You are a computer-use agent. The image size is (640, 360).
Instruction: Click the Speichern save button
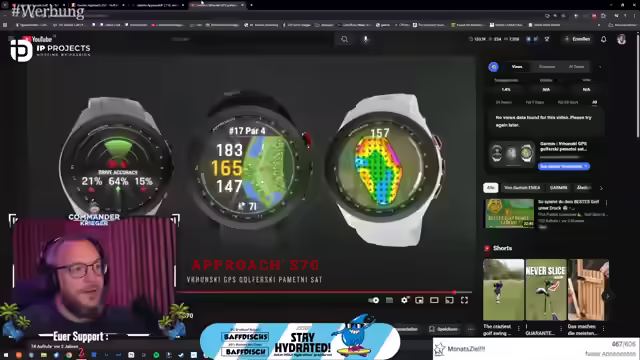(x=443, y=329)
